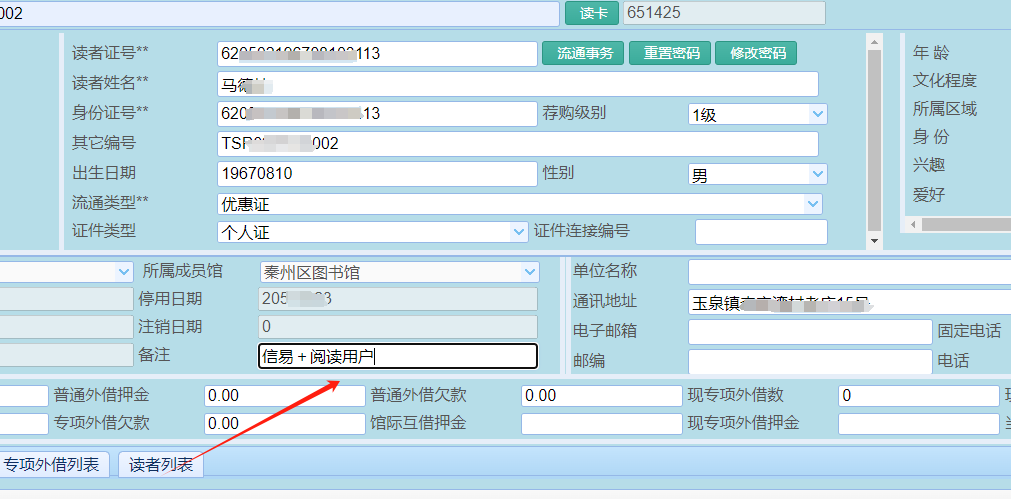Image resolution: width=1011 pixels, height=499 pixels.
Task: Focus the 读者姓名 text field
Action: tap(517, 84)
